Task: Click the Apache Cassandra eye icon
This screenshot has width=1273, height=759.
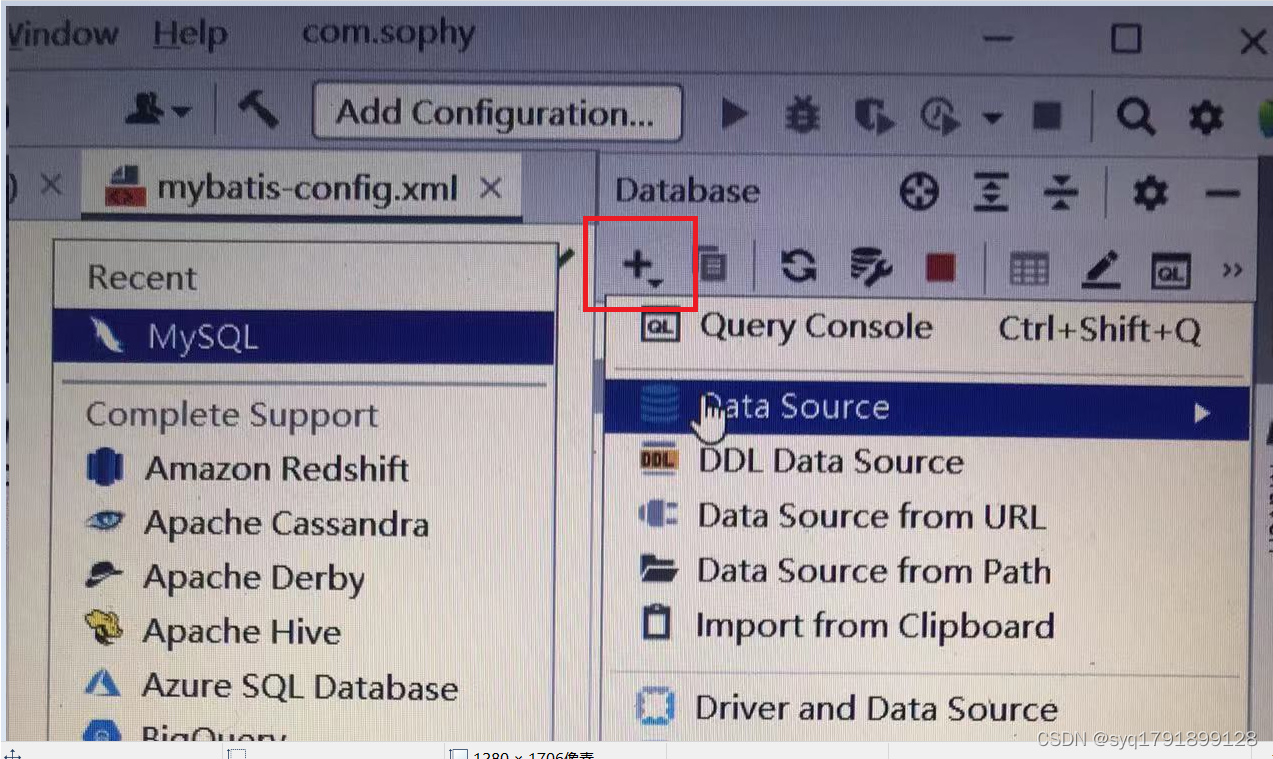Action: pyautogui.click(x=104, y=520)
